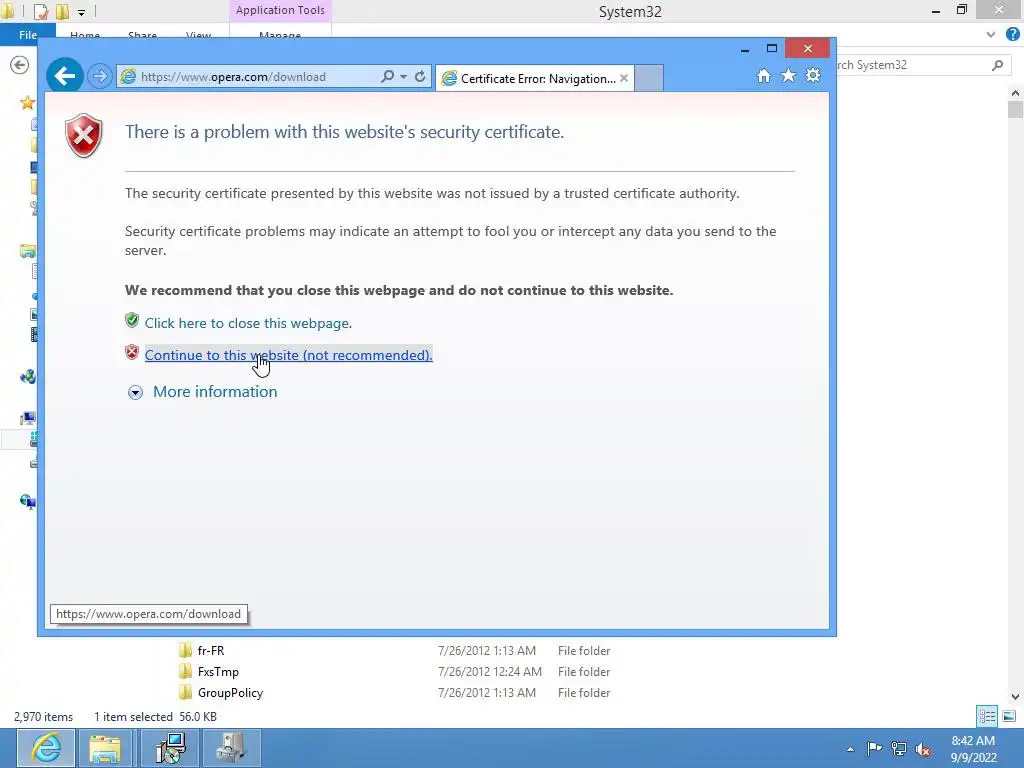Click the 7/26/2012 12:24 AM date for FxsTmp
Viewport: 1024px width, 768px height.
click(x=490, y=672)
